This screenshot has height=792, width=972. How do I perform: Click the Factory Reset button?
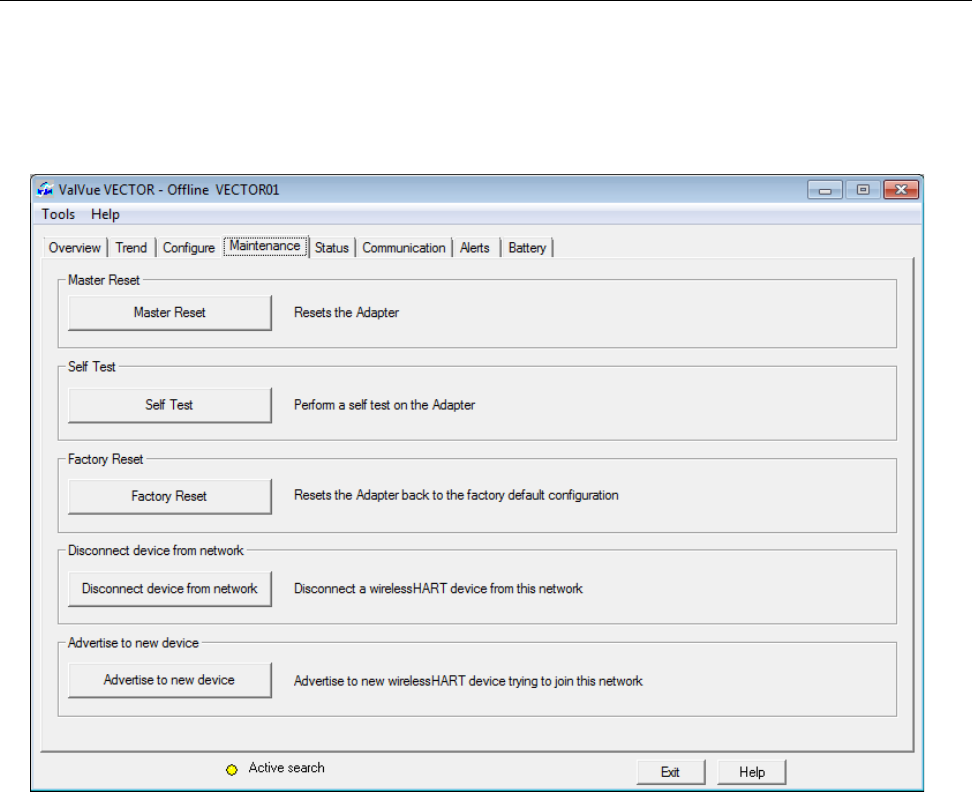click(x=170, y=496)
